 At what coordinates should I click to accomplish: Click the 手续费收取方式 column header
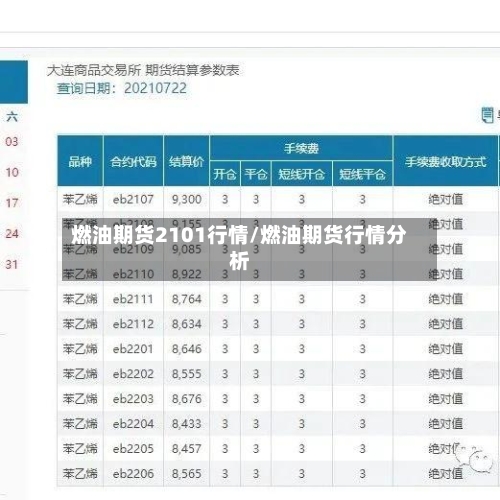[x=446, y=162]
